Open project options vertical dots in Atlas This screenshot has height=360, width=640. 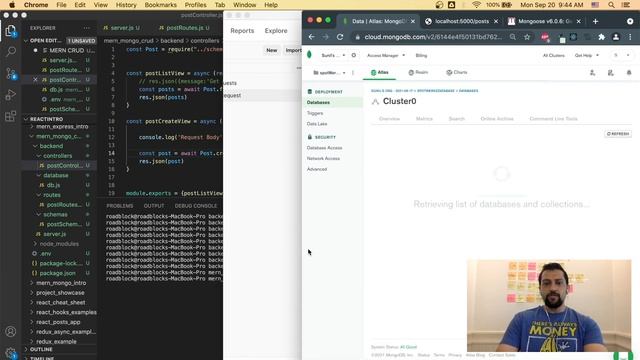[353, 73]
